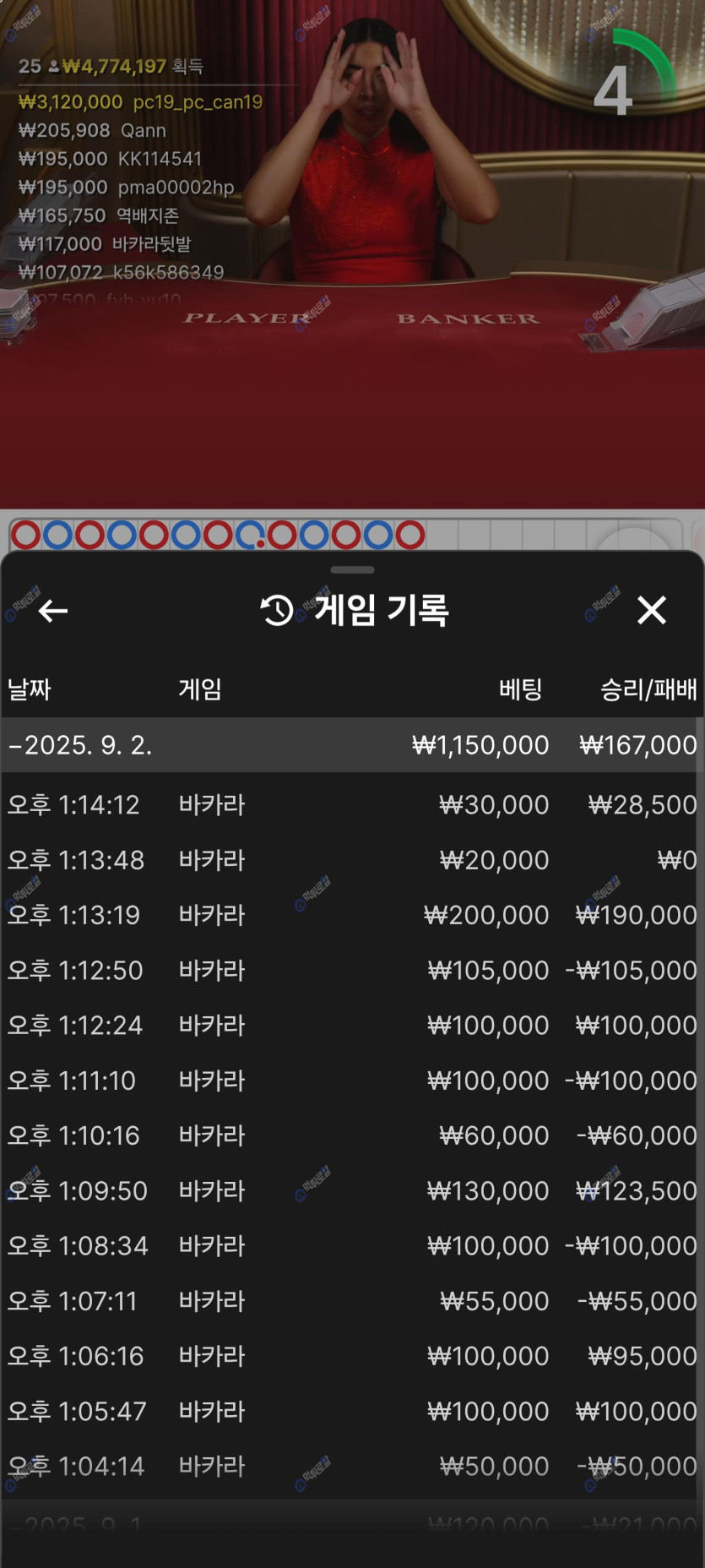The image size is (705, 1568).
Task: Select the 오후 1:09:50 game record row
Action: (x=352, y=1190)
